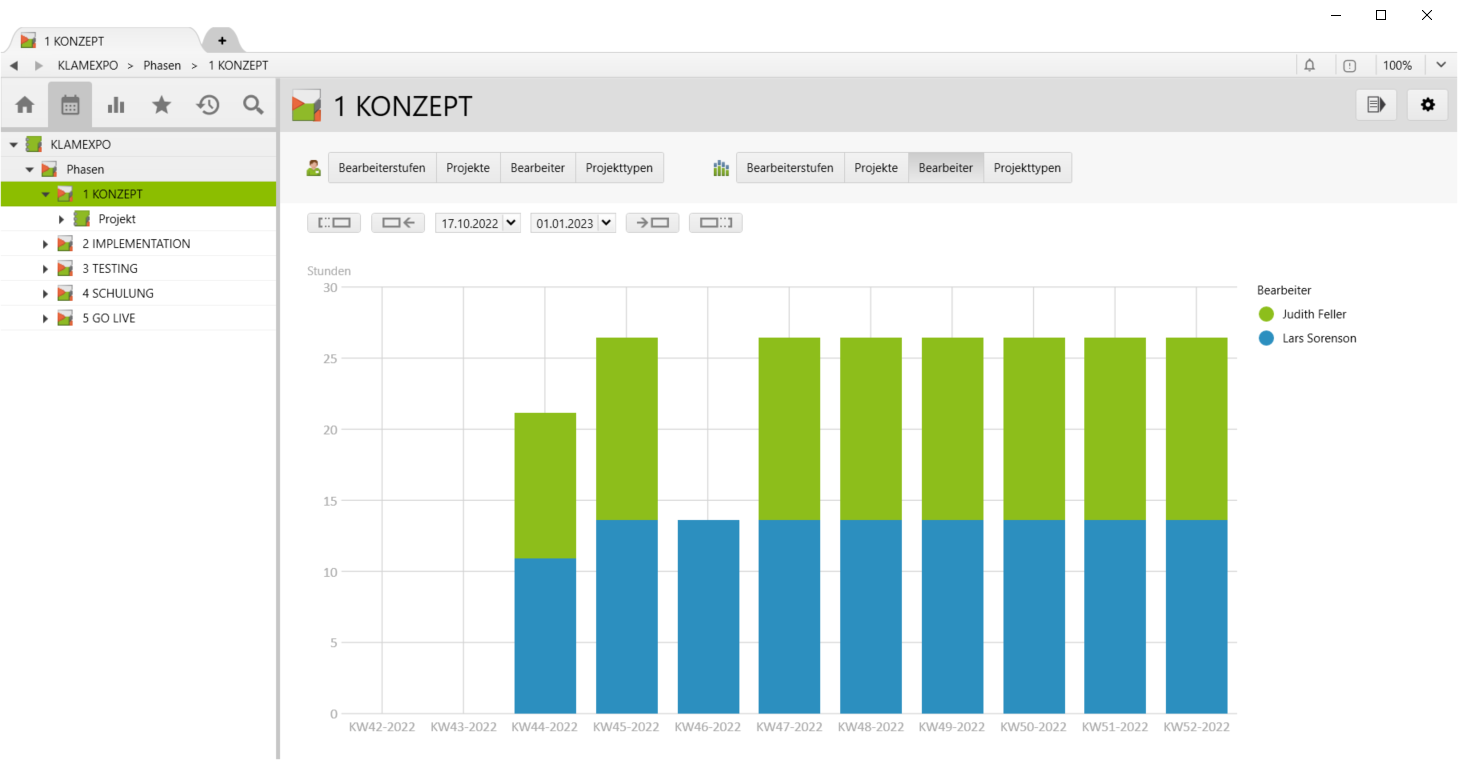
Task: Open the history clock icon
Action: click(208, 105)
